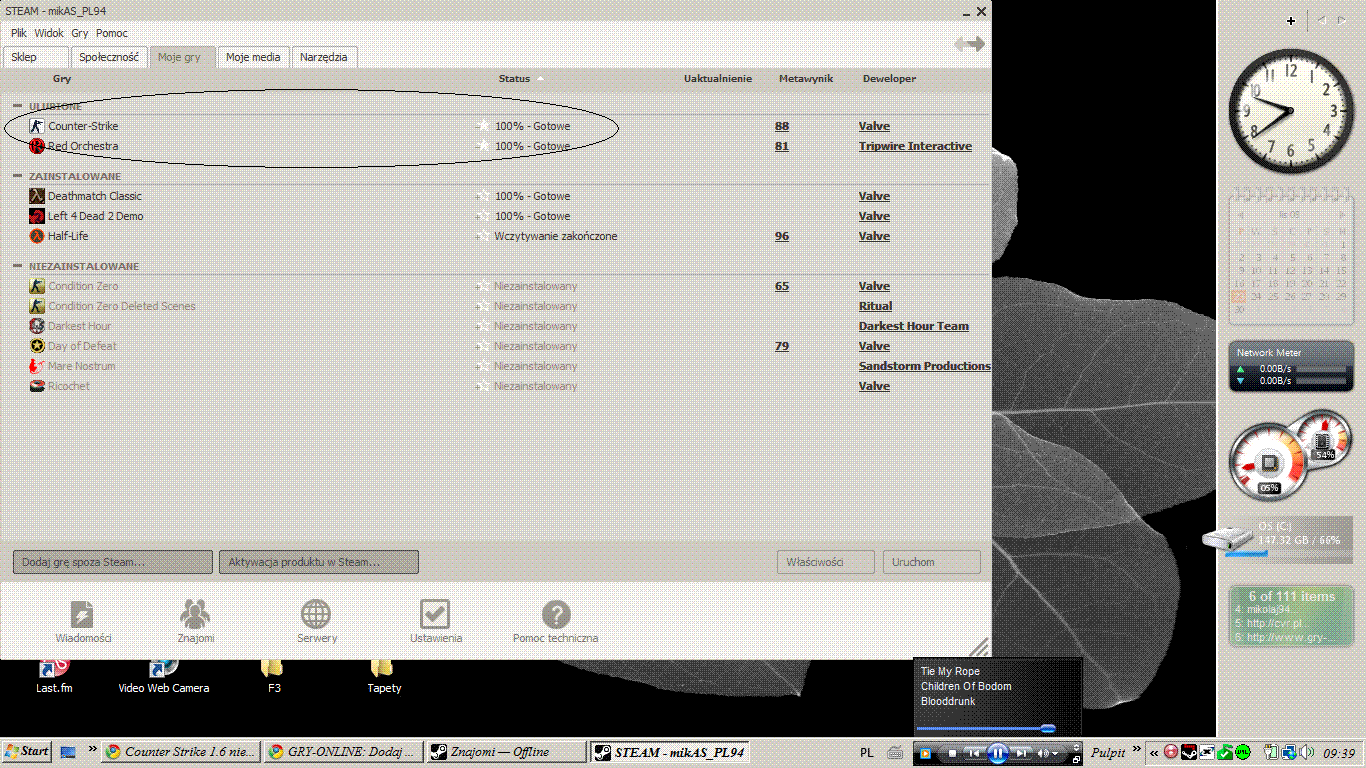Switch to the Sklep tab
1366x768 pixels.
pos(36,57)
